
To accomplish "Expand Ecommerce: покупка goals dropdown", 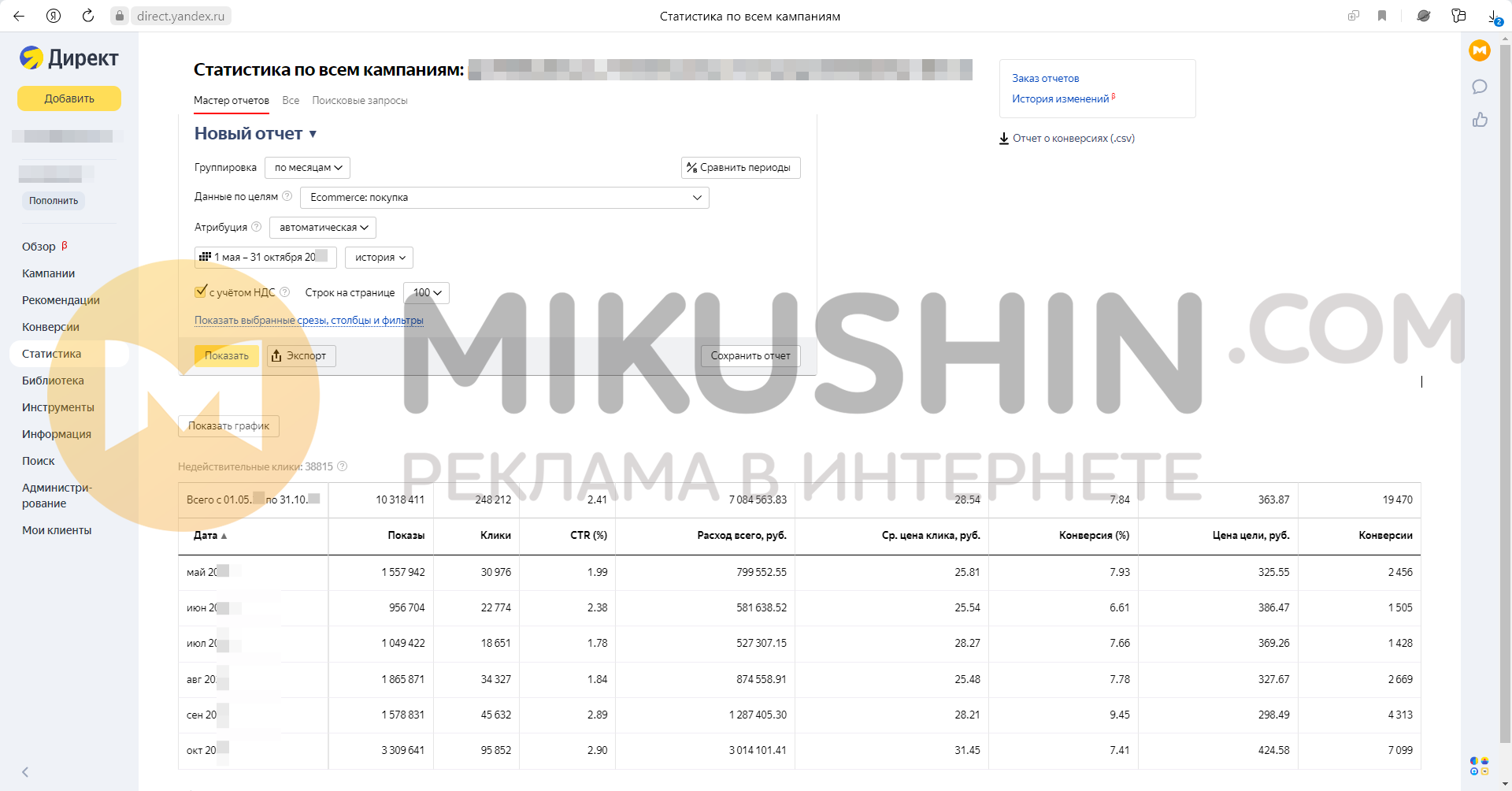I will coord(505,198).
